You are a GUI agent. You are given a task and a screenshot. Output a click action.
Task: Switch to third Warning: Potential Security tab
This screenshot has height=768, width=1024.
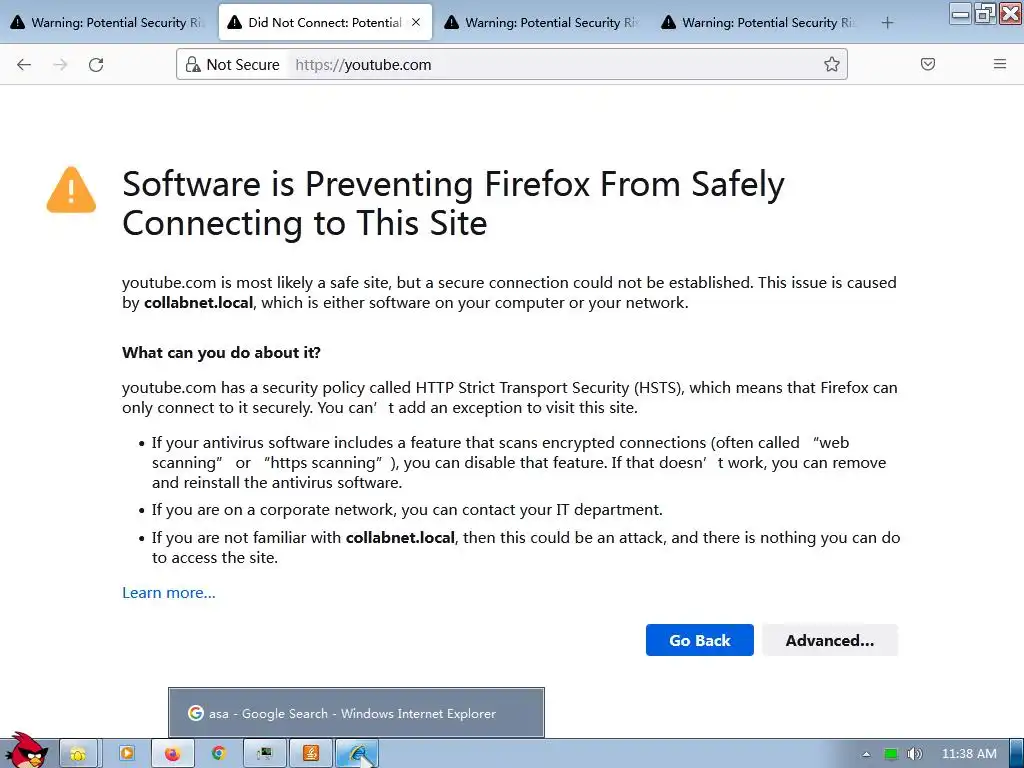(x=542, y=23)
